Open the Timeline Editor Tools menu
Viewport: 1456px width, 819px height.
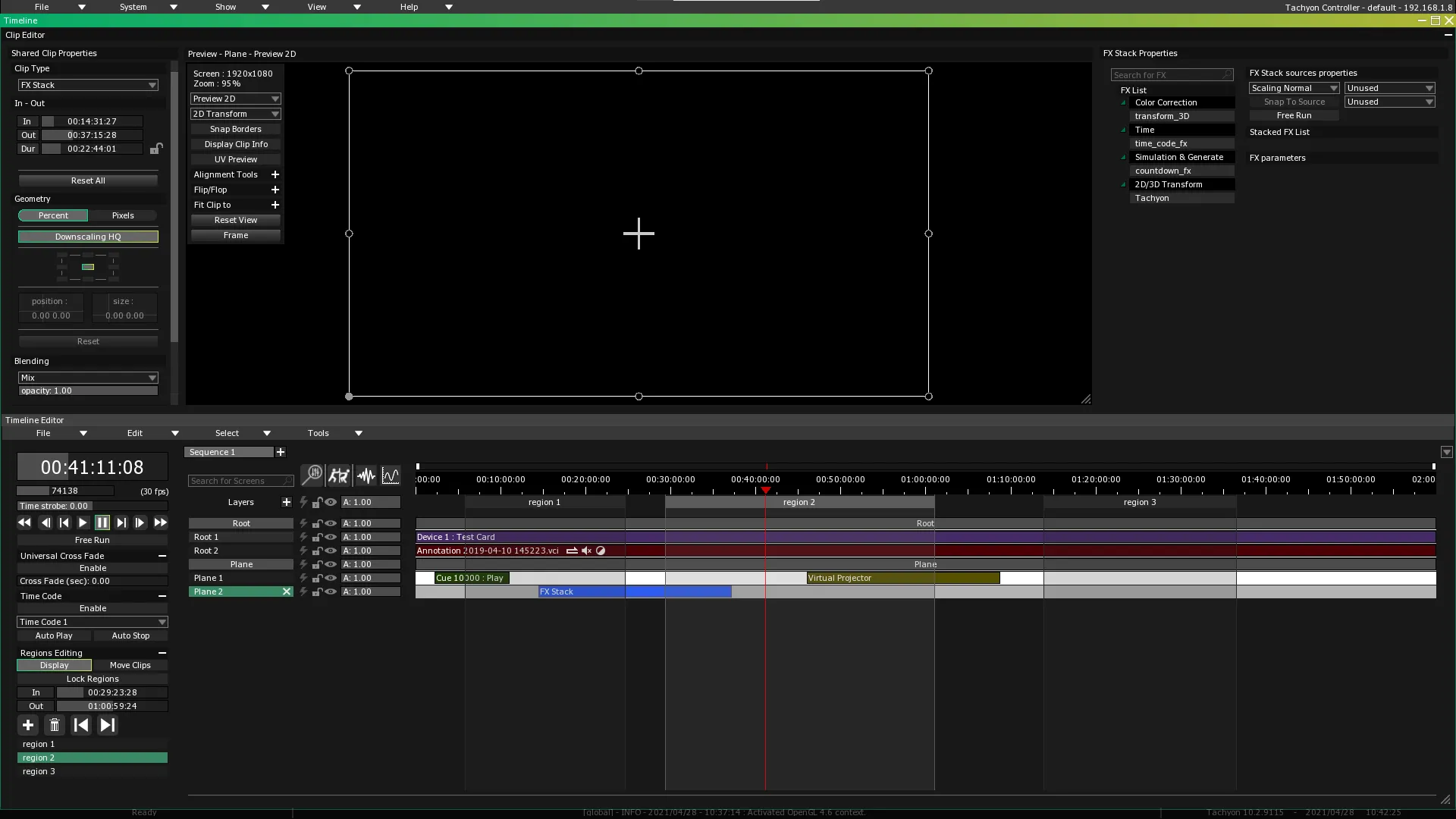point(334,433)
